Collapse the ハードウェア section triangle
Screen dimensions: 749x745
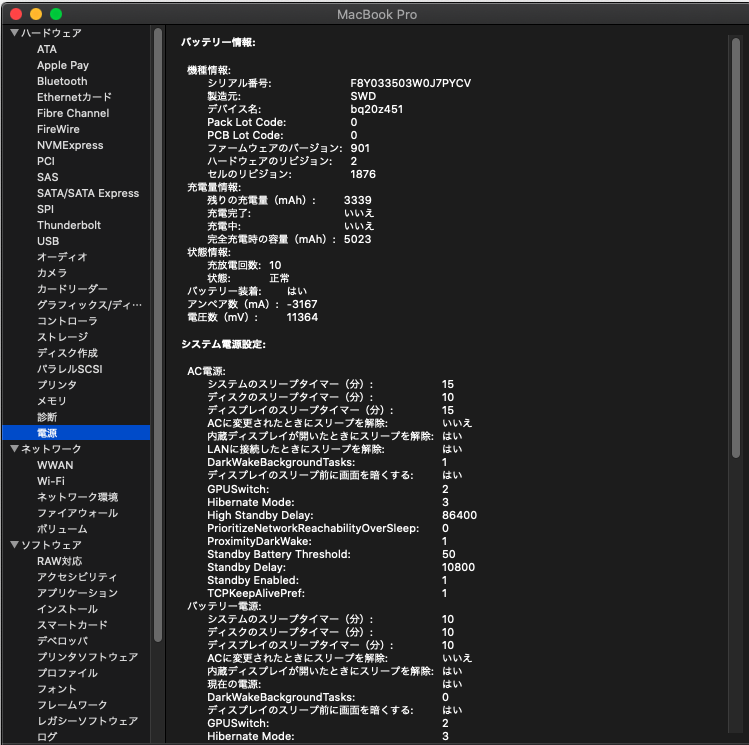click(14, 32)
